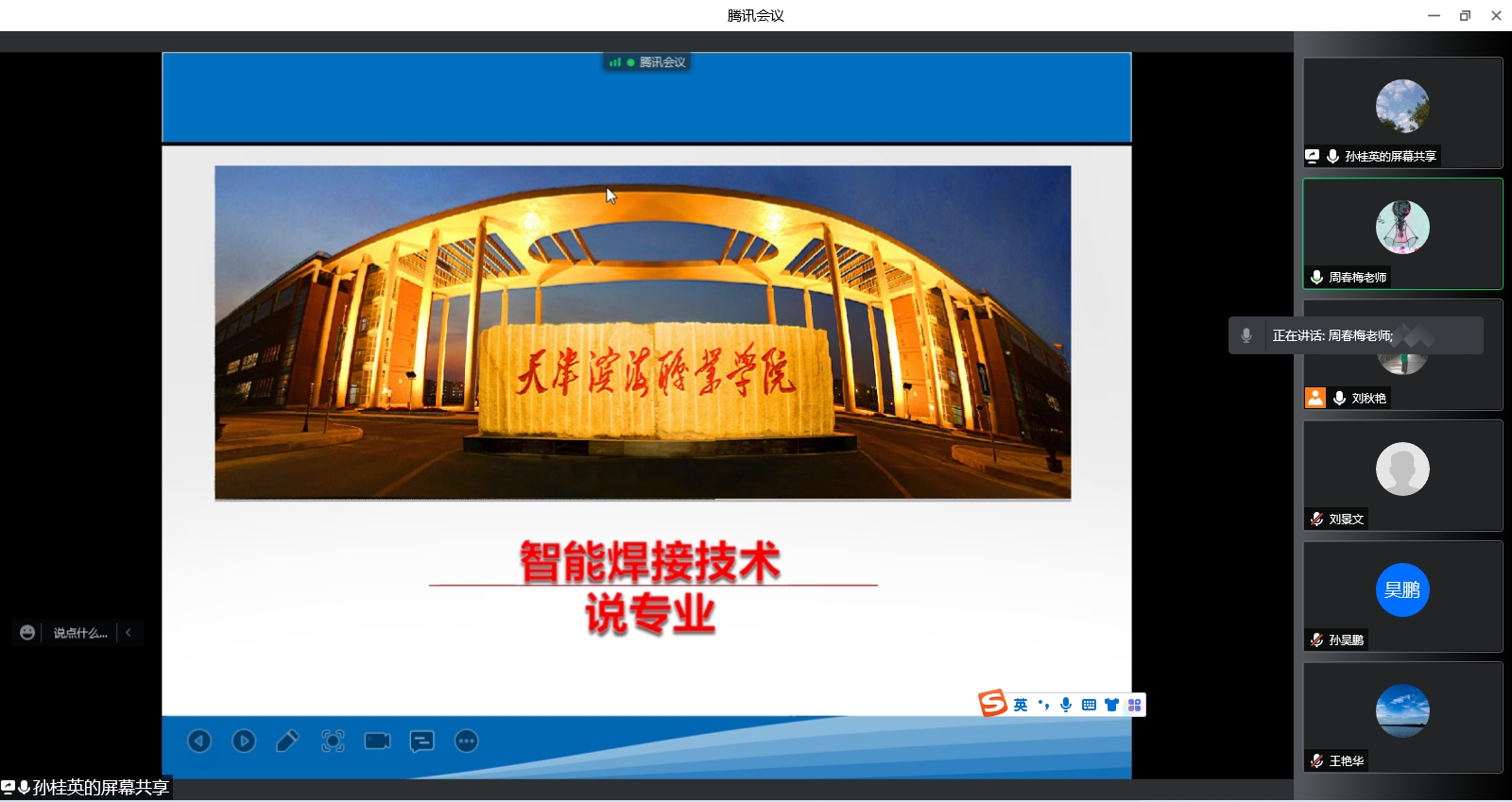Toggle Sogou English/Chinese mode button
Image resolution: width=1512 pixels, height=802 pixels.
click(1021, 705)
